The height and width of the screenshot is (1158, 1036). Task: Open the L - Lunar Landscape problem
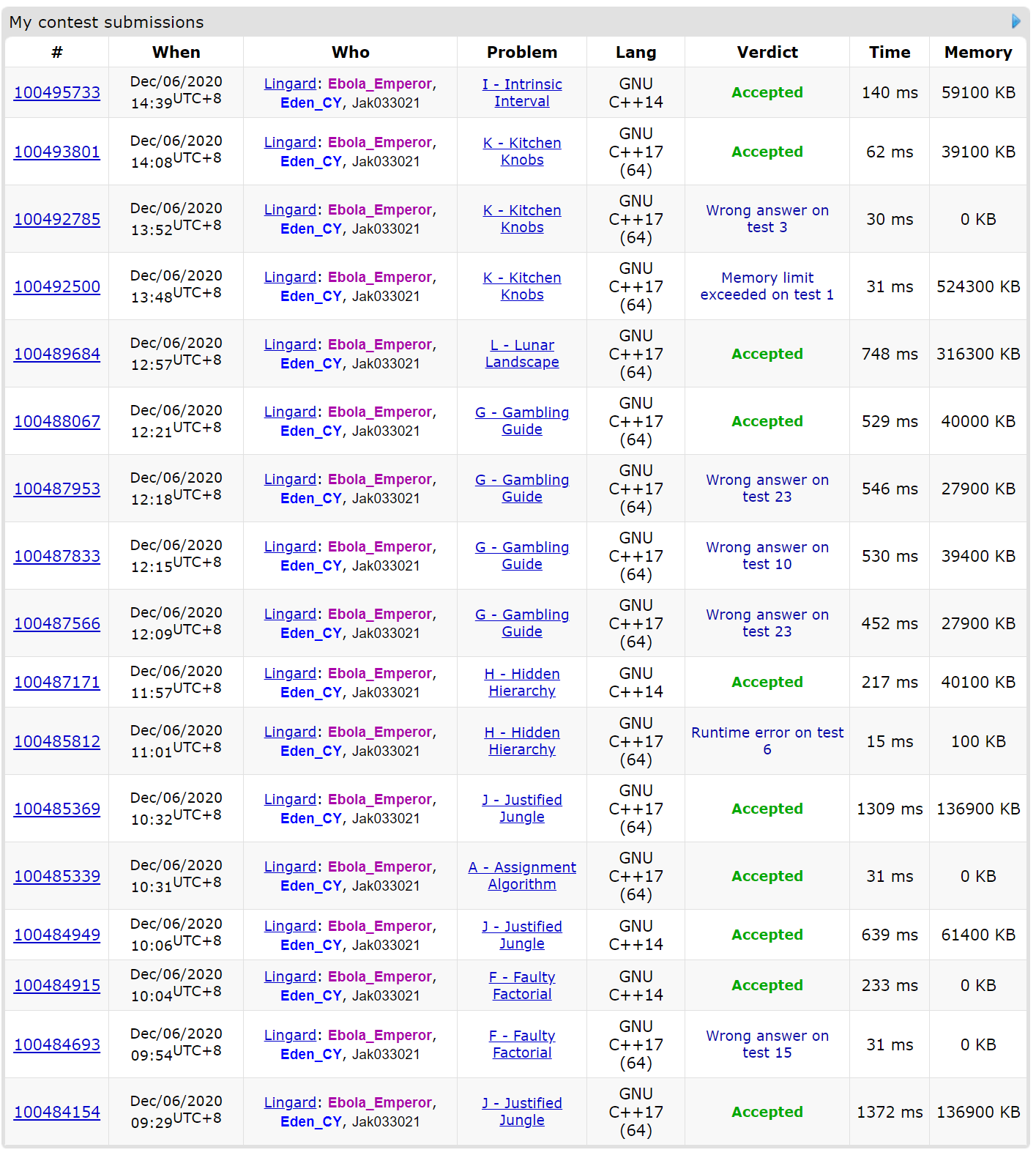[522, 354]
